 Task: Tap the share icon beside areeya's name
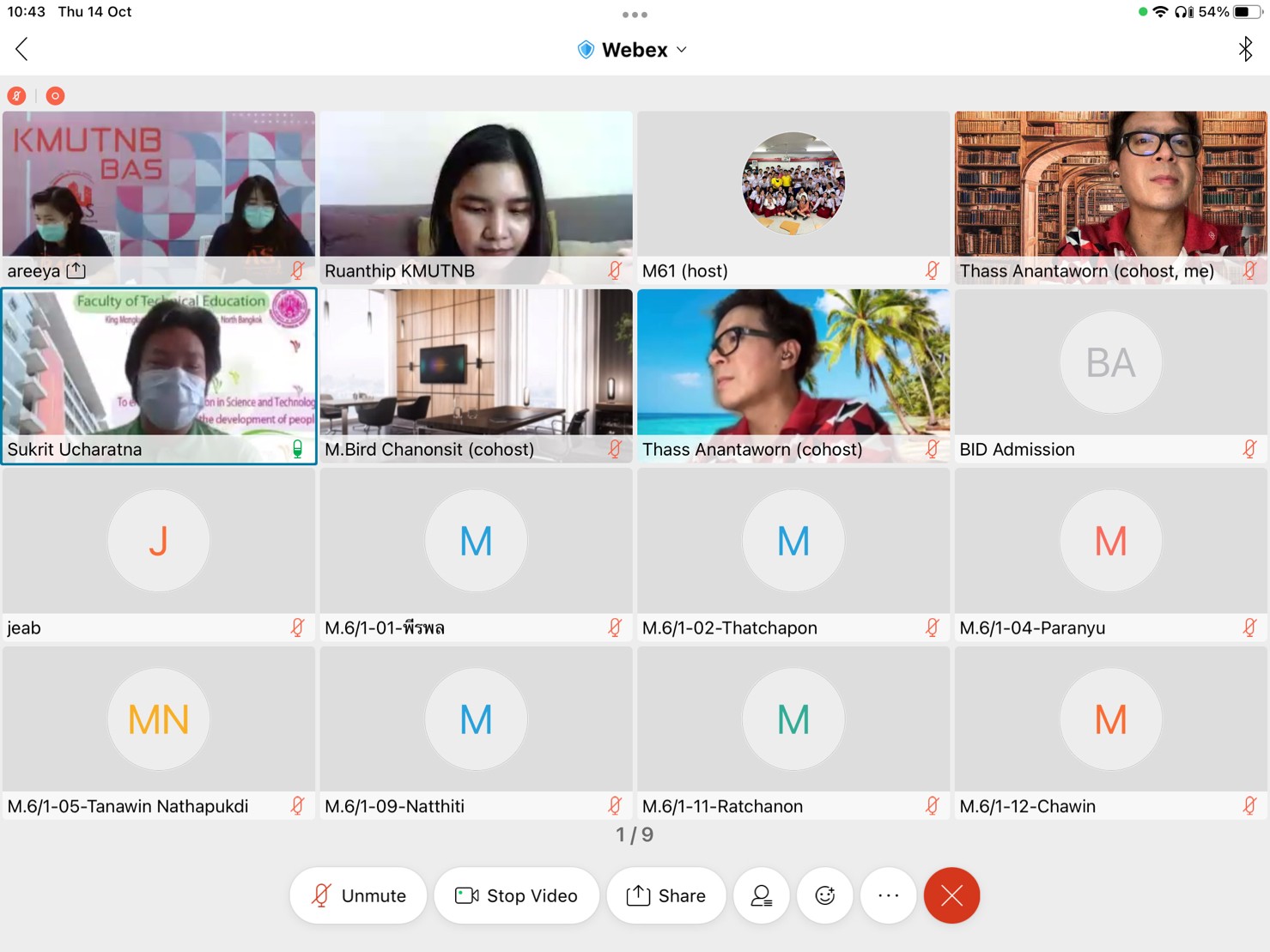click(76, 270)
